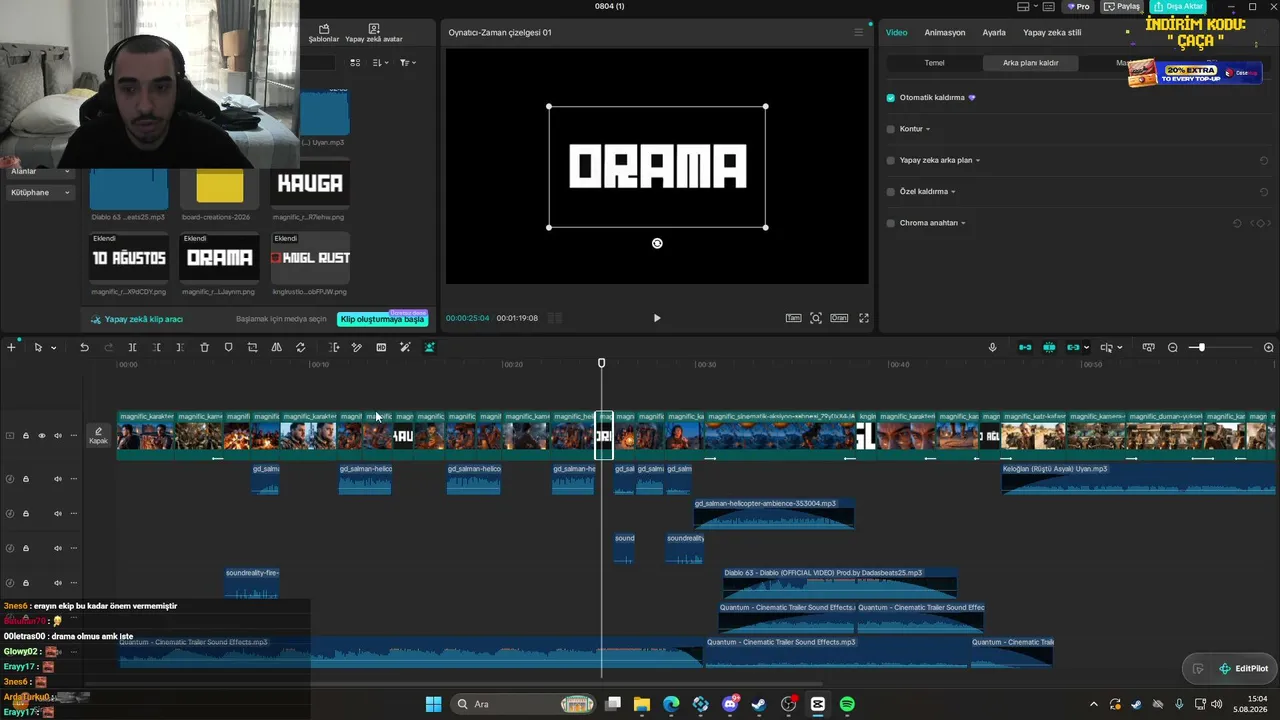Hide the main video track with the eye icon
The image size is (1280, 720).
pyautogui.click(x=42, y=436)
